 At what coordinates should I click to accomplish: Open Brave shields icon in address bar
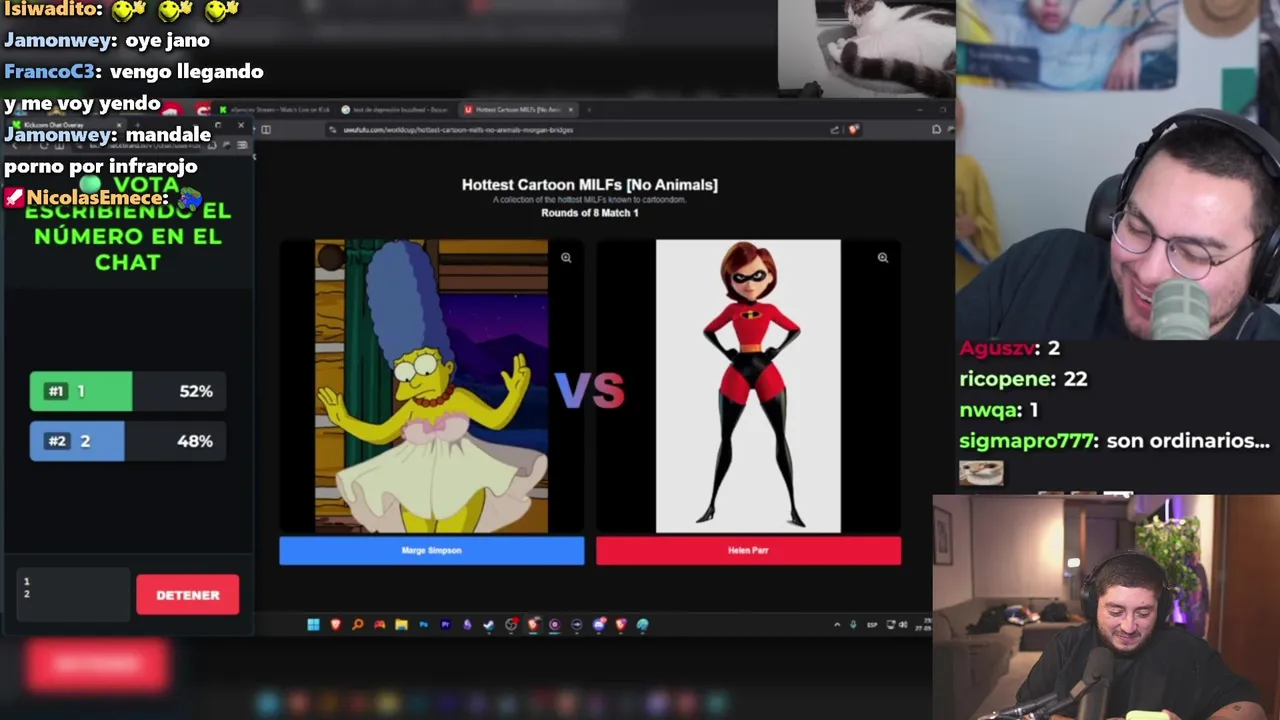click(853, 129)
